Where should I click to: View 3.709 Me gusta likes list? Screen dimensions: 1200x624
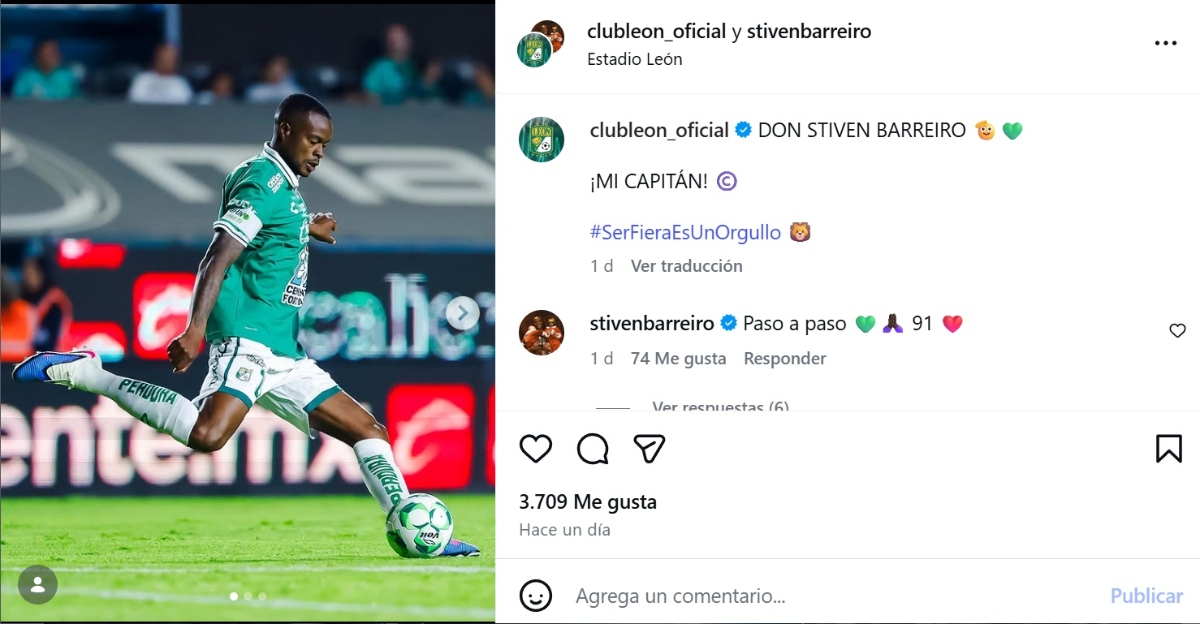[588, 502]
